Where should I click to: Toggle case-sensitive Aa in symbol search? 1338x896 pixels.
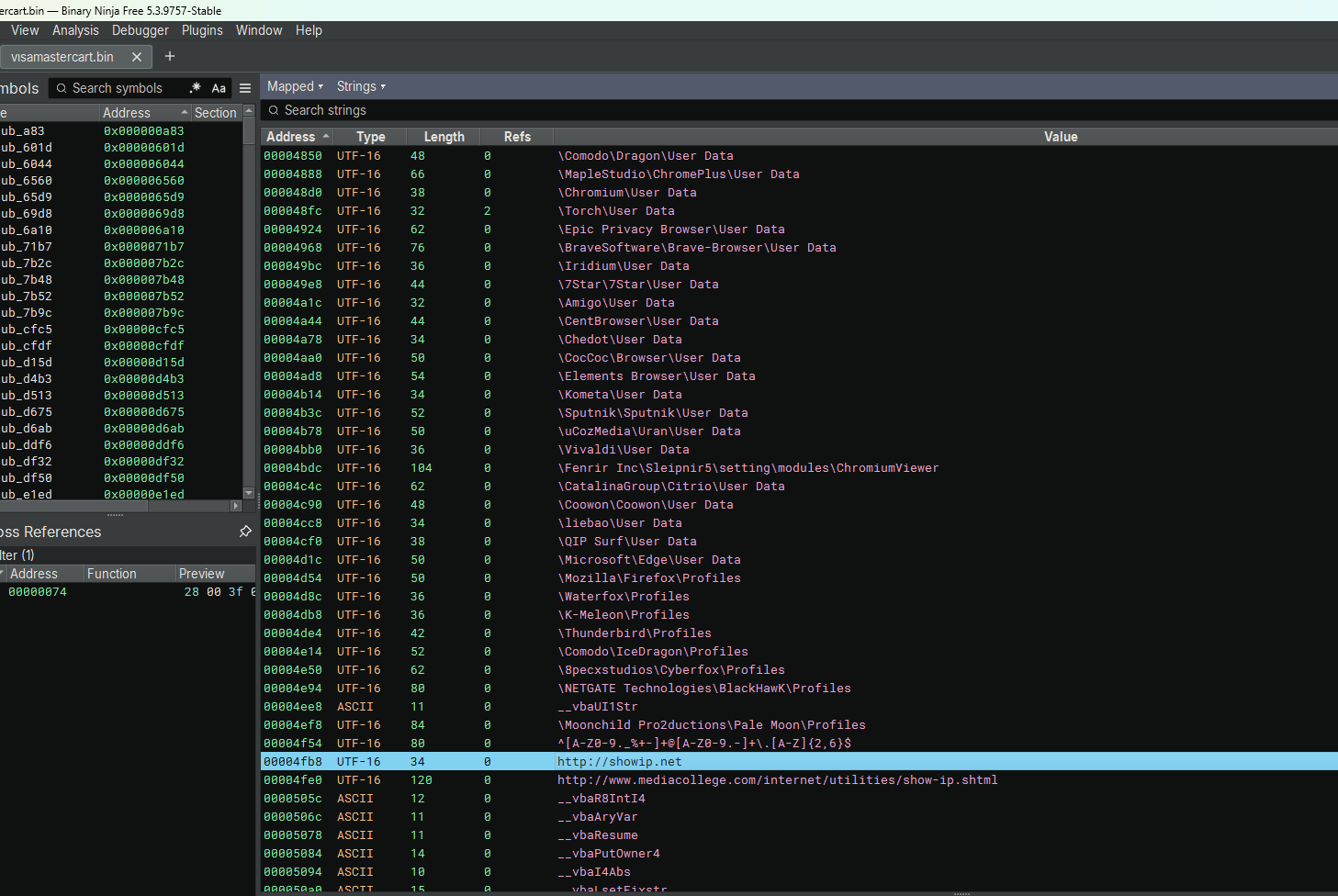pos(219,88)
